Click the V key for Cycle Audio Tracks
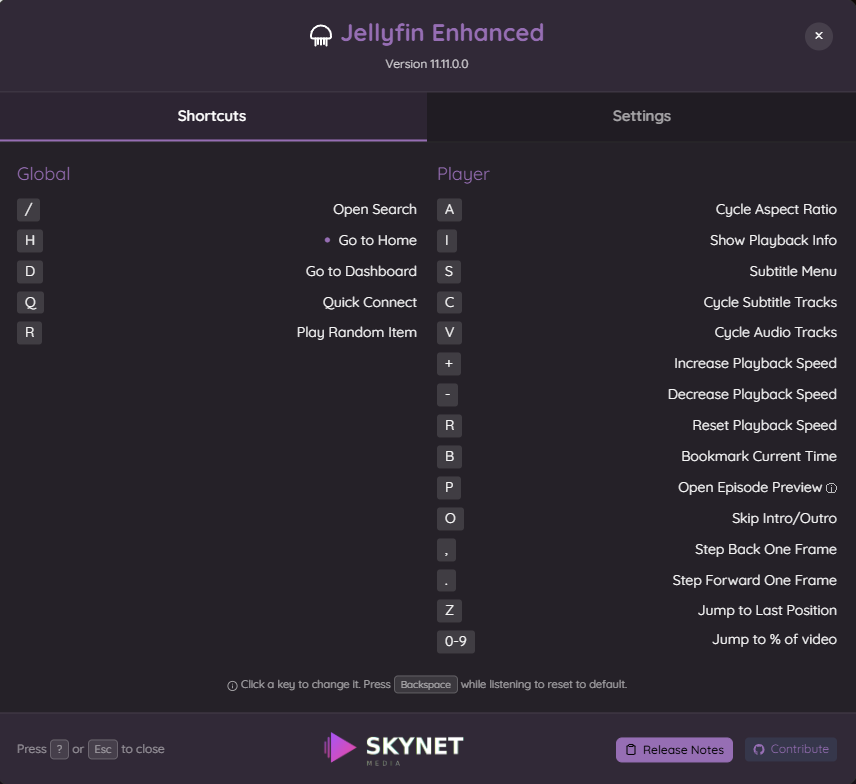 coord(449,332)
